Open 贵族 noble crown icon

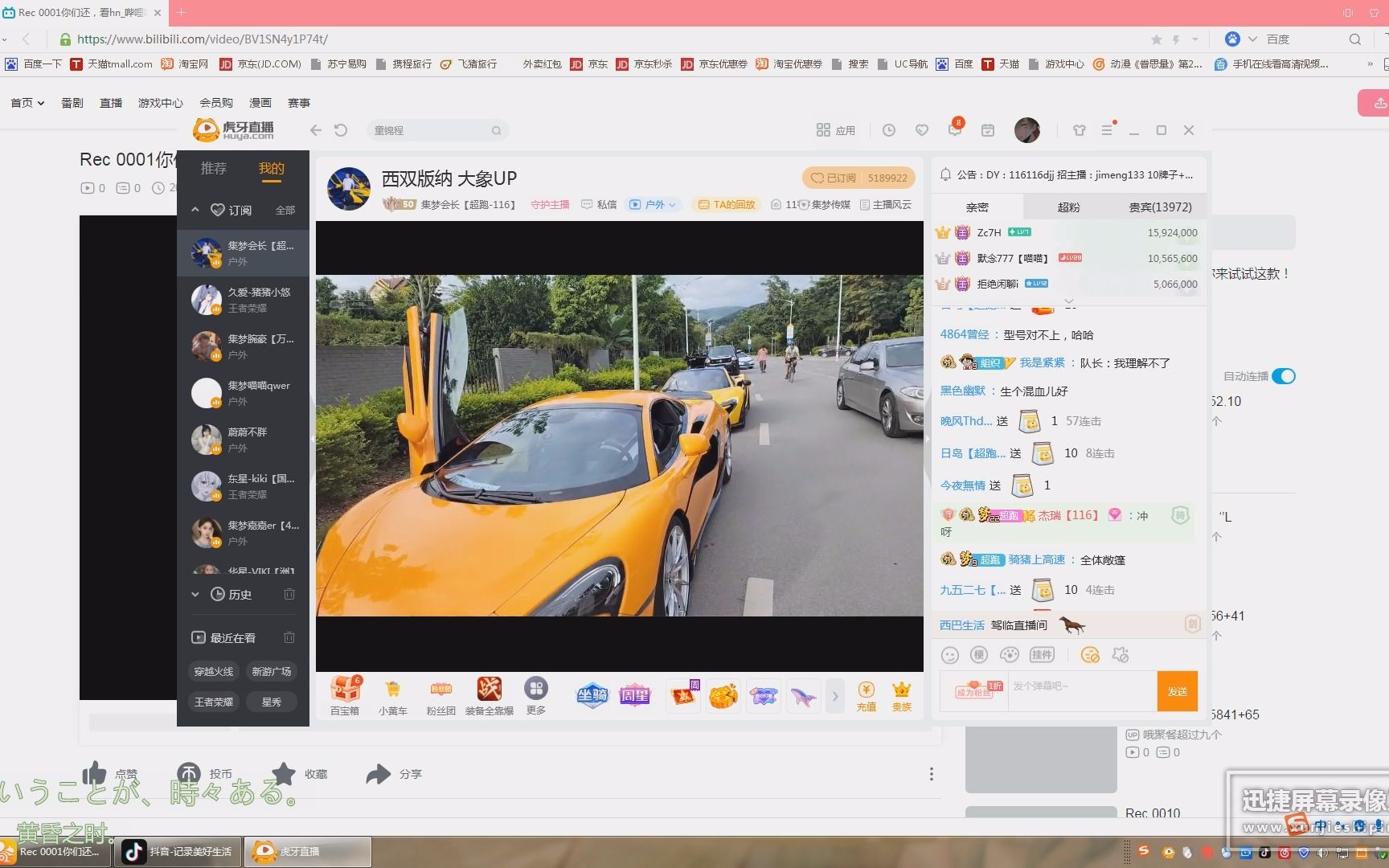(902, 696)
